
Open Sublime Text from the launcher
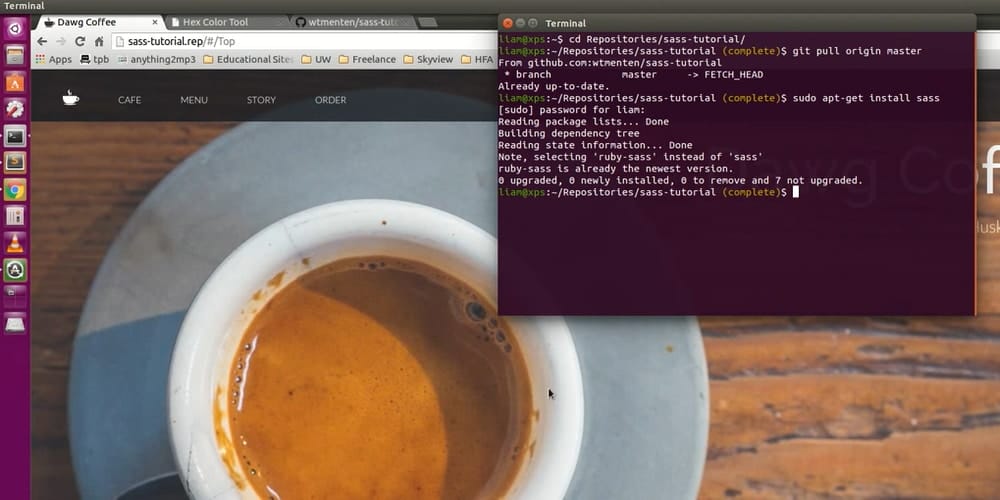pyautogui.click(x=15, y=163)
